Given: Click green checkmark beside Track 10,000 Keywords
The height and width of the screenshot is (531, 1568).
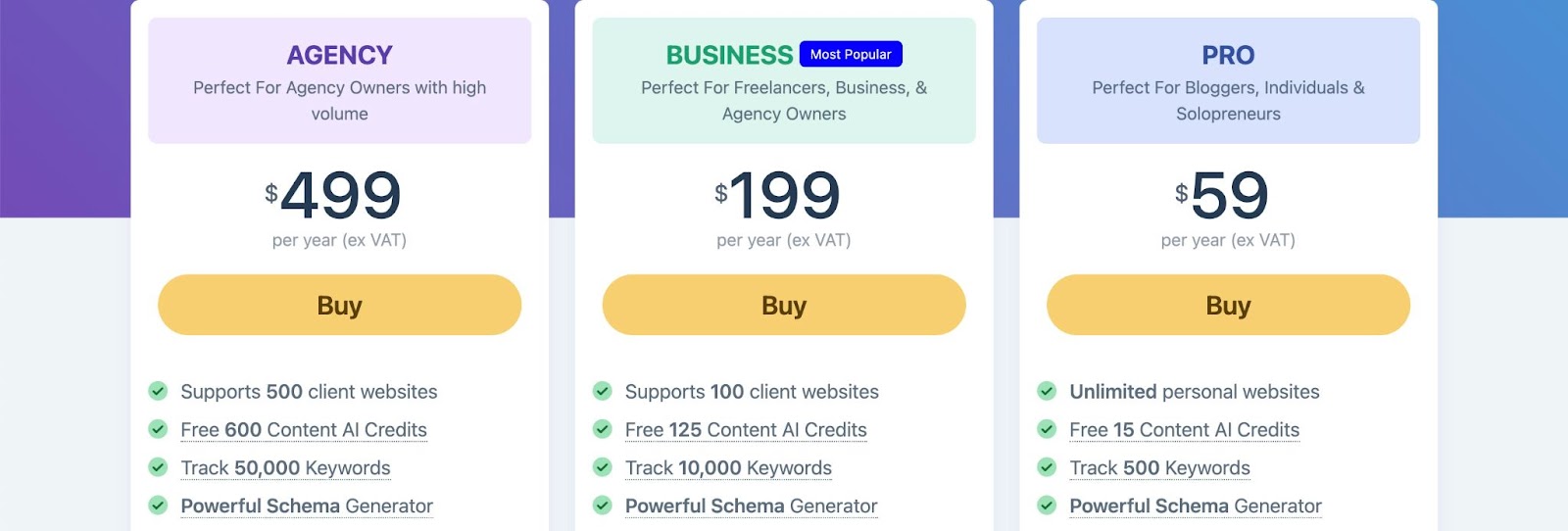Looking at the screenshot, I should [603, 467].
